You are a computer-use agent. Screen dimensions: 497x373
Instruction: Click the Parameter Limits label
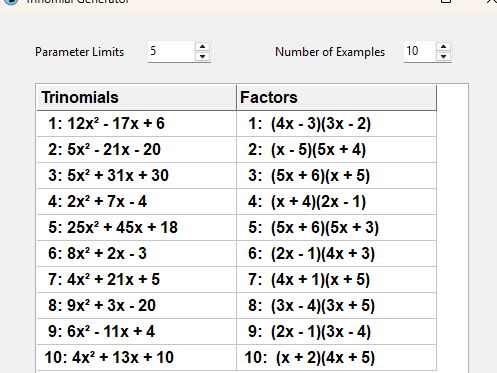[x=79, y=52]
